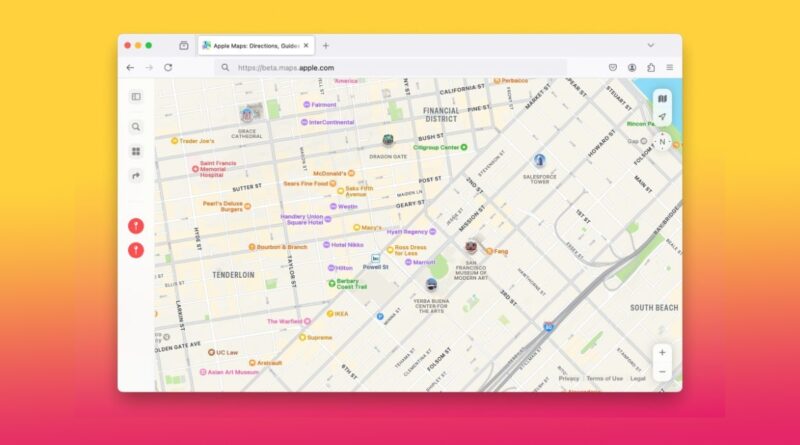Toggle the Apple Maps sidebar panel
800x445 pixels.
pos(136,97)
